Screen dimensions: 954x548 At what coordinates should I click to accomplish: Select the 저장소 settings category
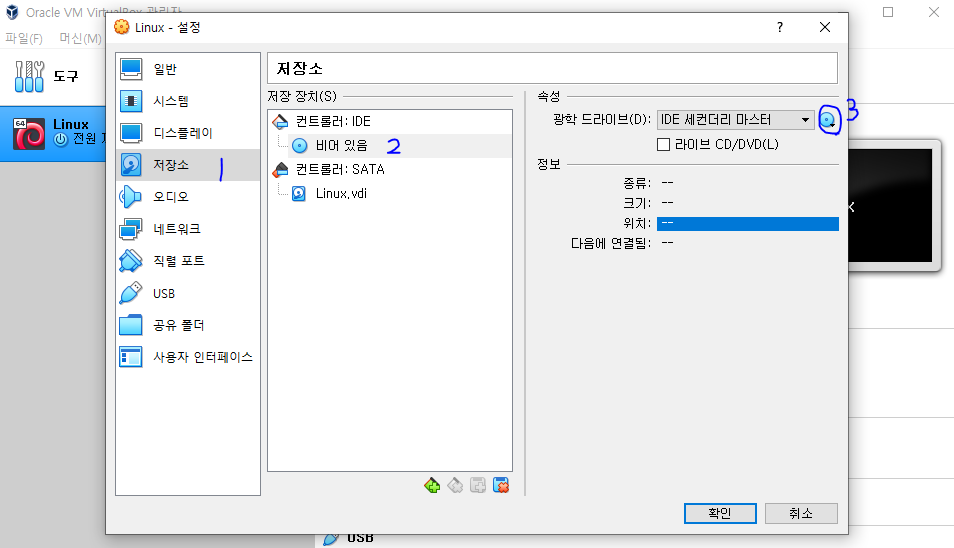187,165
